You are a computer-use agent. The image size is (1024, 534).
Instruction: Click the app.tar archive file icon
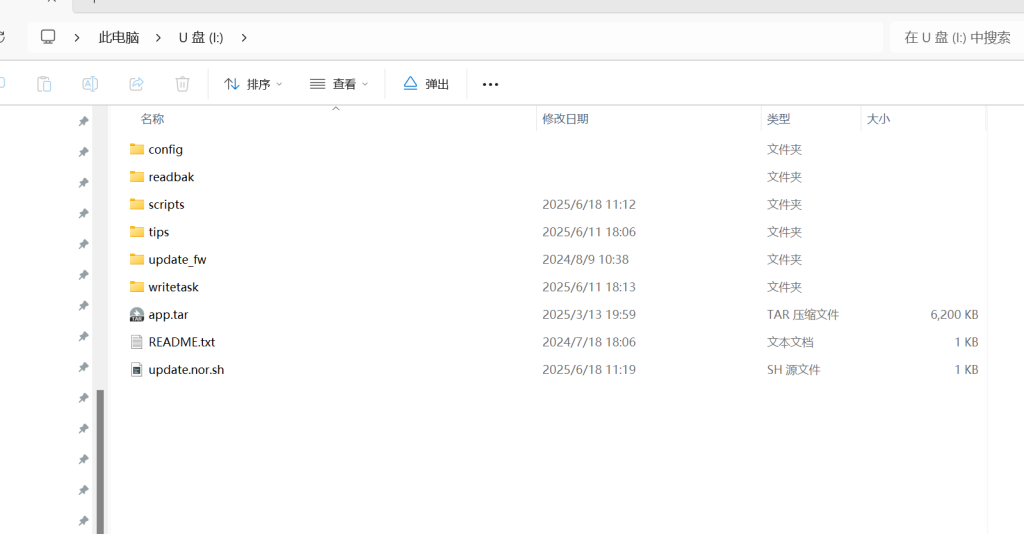(137, 314)
